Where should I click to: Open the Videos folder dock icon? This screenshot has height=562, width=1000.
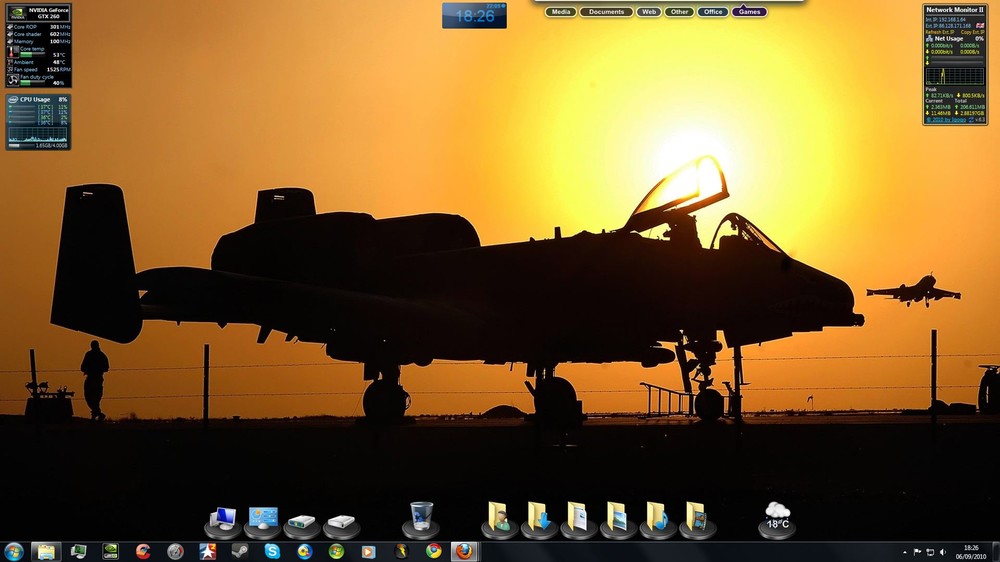(x=697, y=518)
